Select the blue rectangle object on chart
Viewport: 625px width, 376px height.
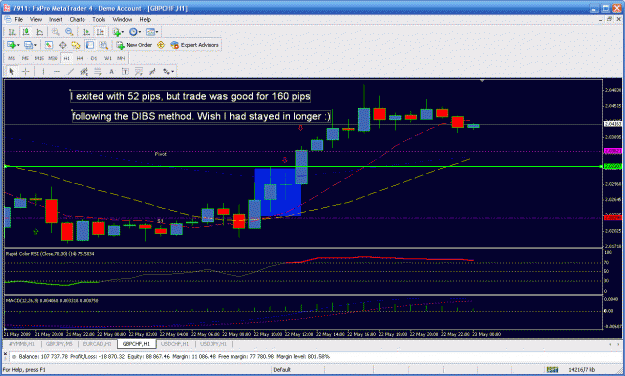[278, 192]
